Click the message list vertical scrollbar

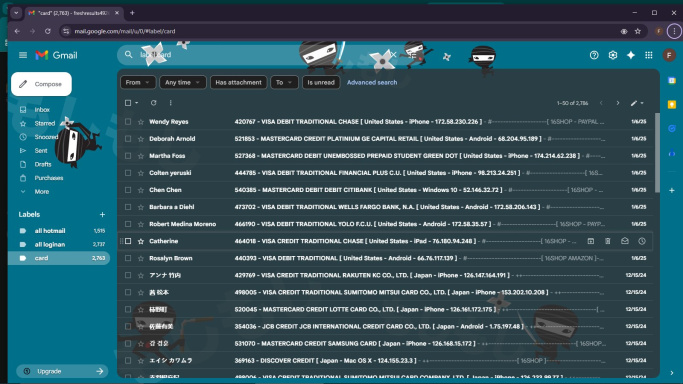point(657,152)
